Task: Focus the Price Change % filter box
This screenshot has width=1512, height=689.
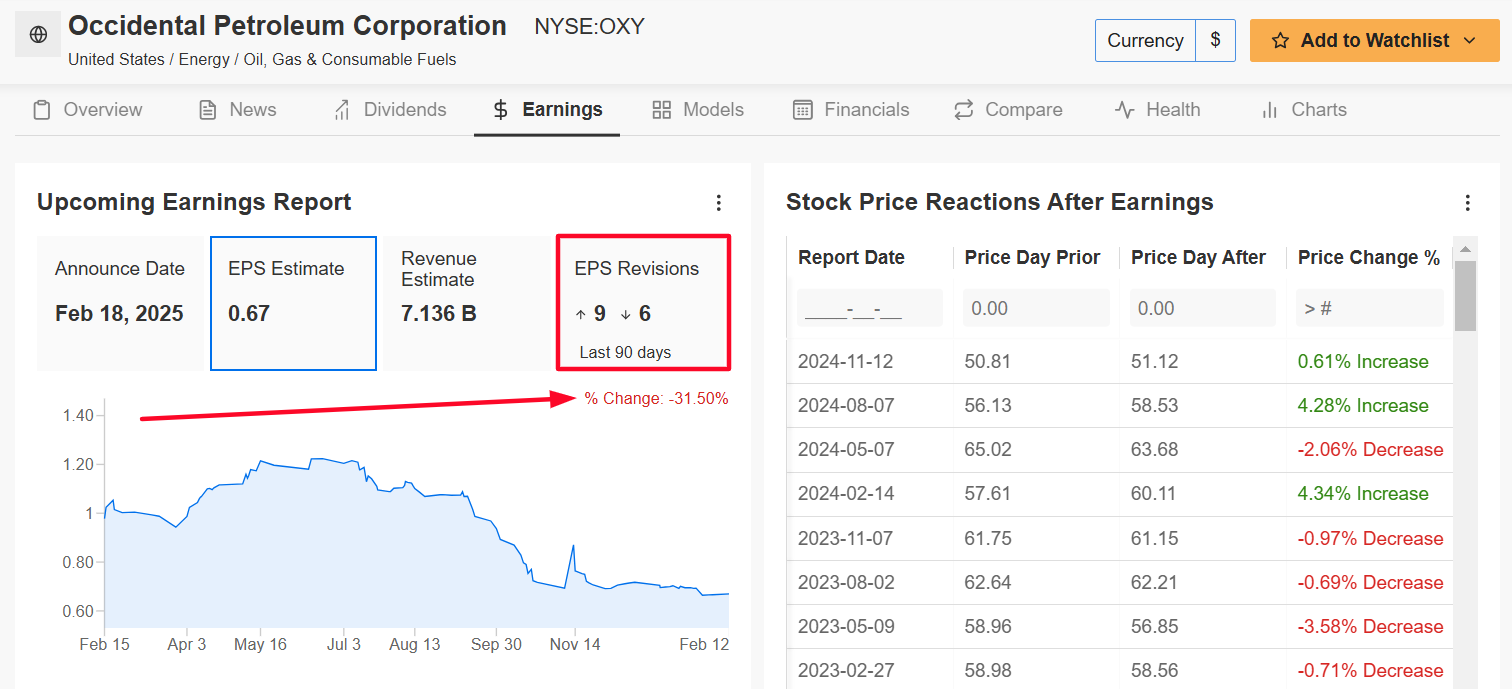Action: 1368,308
